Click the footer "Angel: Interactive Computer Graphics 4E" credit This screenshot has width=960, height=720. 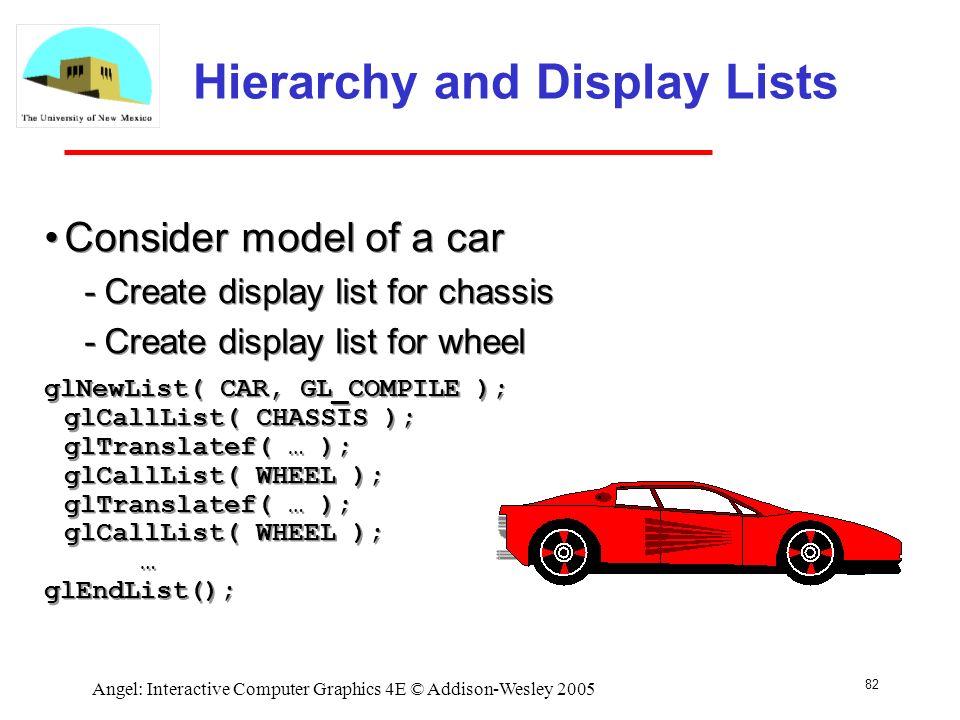click(343, 689)
